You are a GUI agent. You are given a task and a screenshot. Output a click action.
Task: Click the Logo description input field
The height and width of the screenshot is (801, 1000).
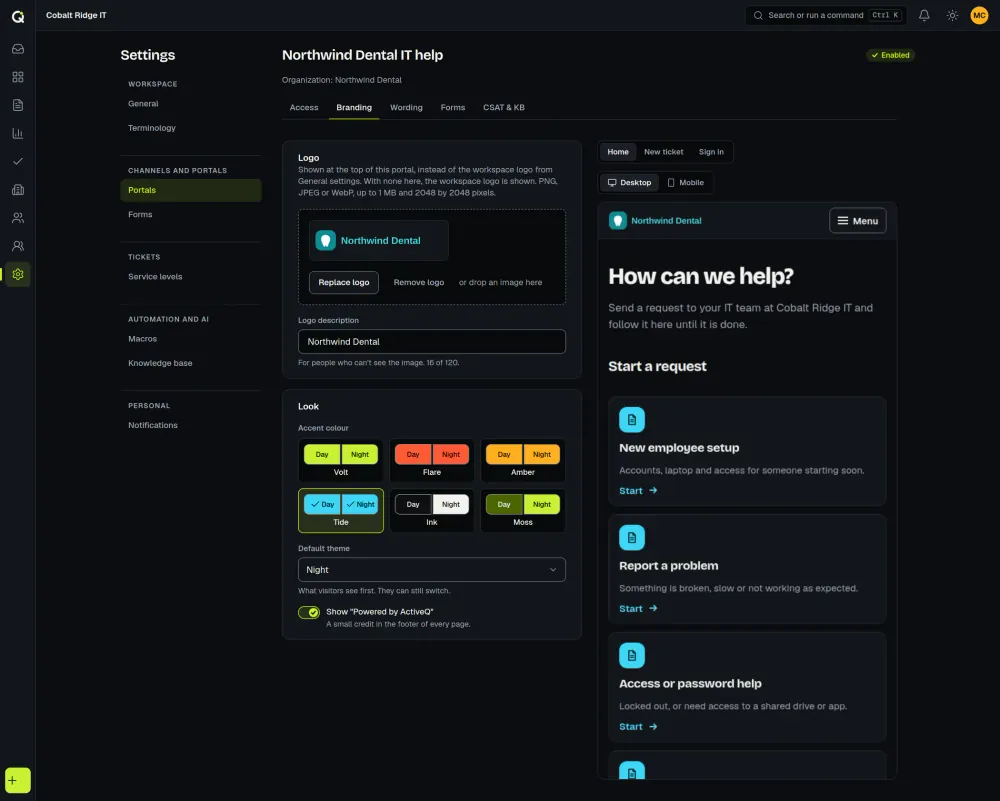point(432,342)
